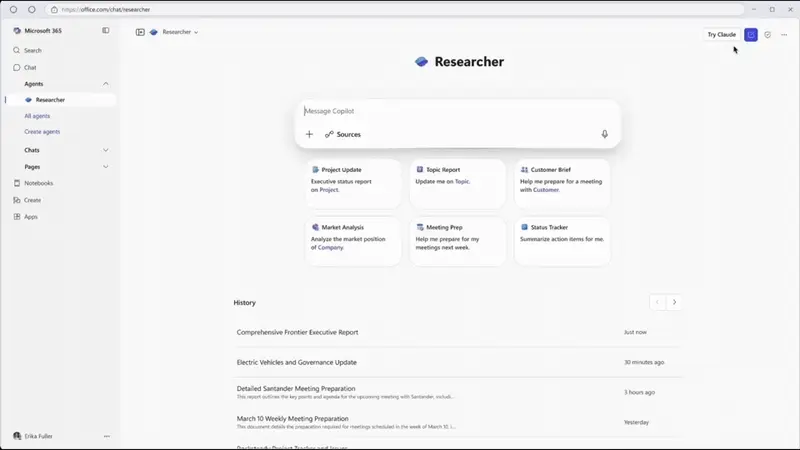Click the Message Copilot input field
Viewport: 800px width, 450px height.
point(450,111)
